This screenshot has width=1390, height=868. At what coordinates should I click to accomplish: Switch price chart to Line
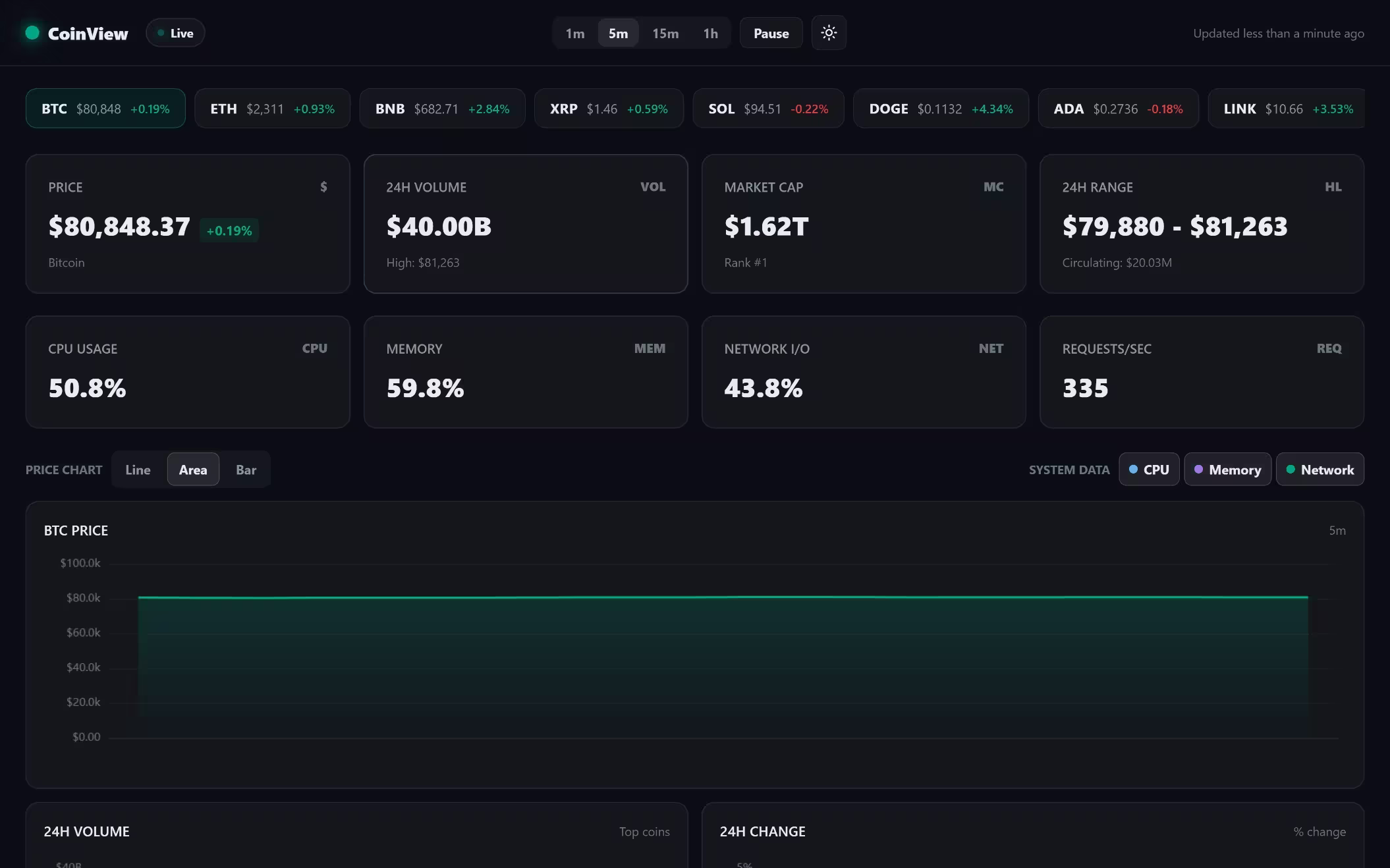click(138, 470)
